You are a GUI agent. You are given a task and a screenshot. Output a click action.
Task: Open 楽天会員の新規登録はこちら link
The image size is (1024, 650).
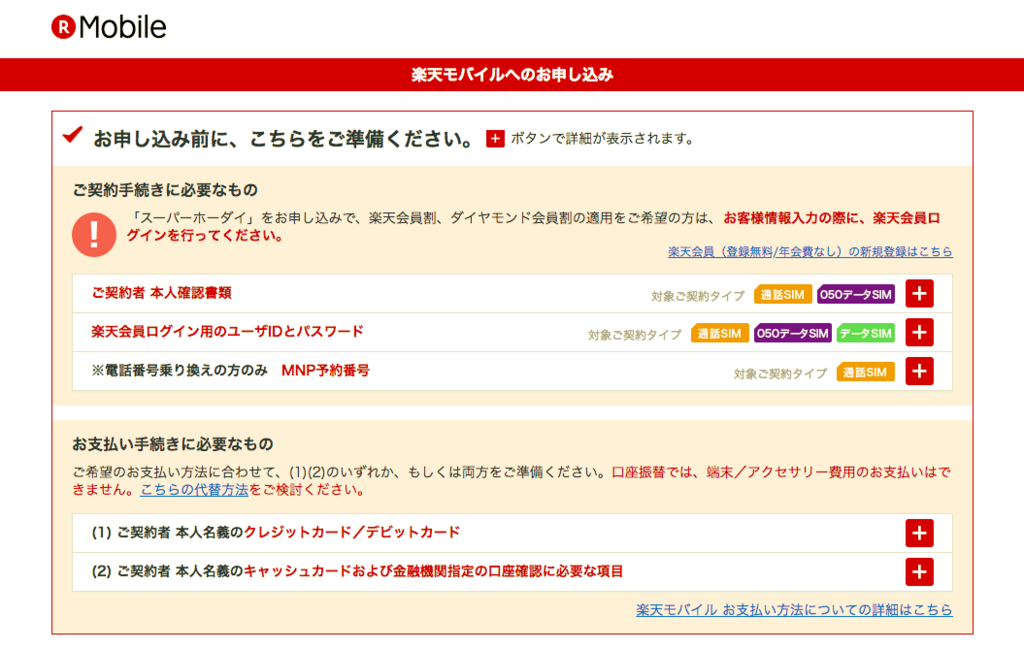pos(810,252)
